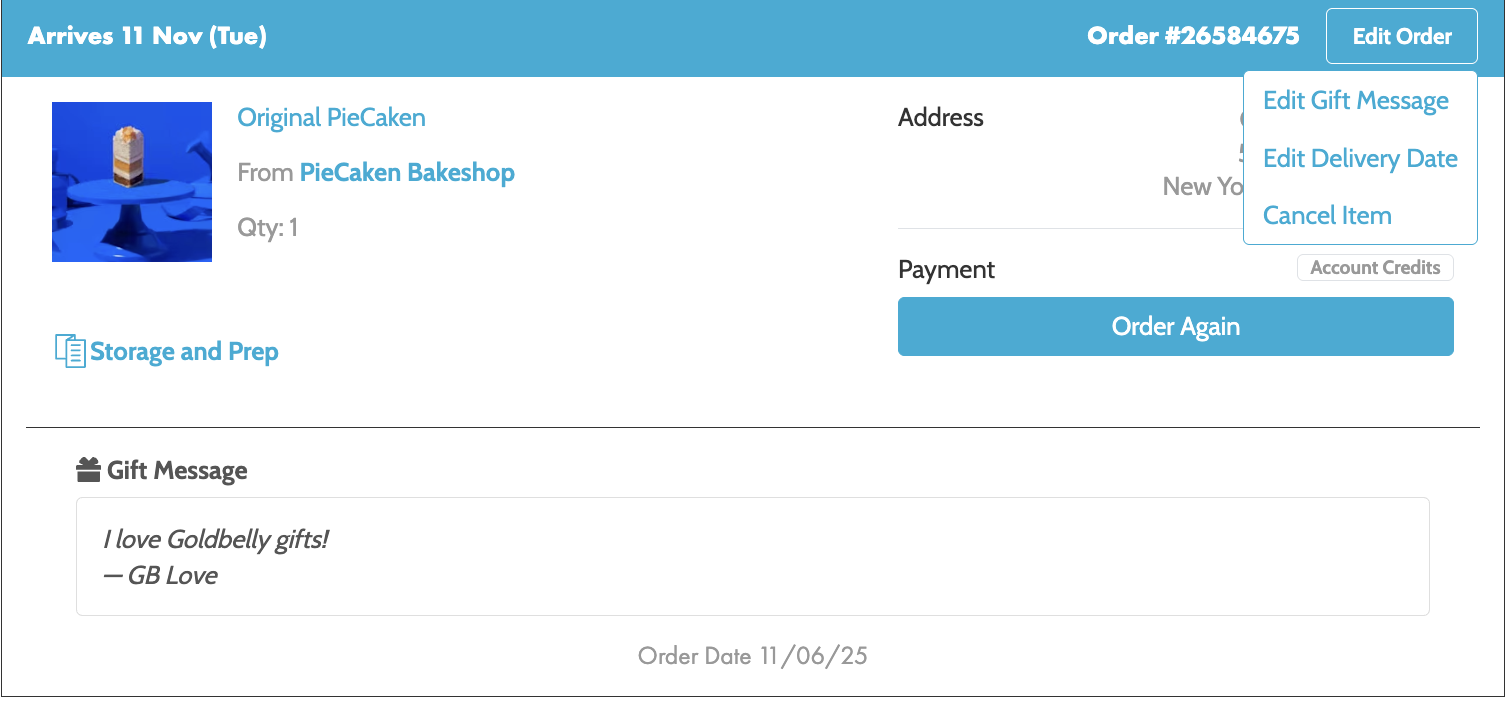Click the Storage and Prep document icon
Viewport: 1506px width, 702px height.
pyautogui.click(x=70, y=351)
